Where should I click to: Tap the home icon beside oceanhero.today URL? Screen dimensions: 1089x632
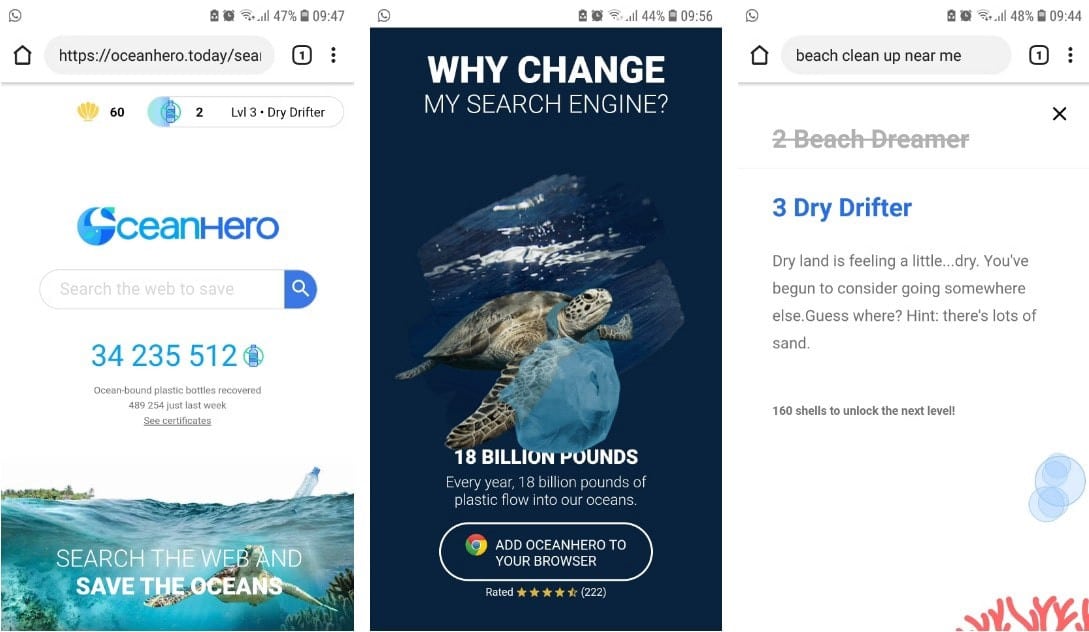22,55
